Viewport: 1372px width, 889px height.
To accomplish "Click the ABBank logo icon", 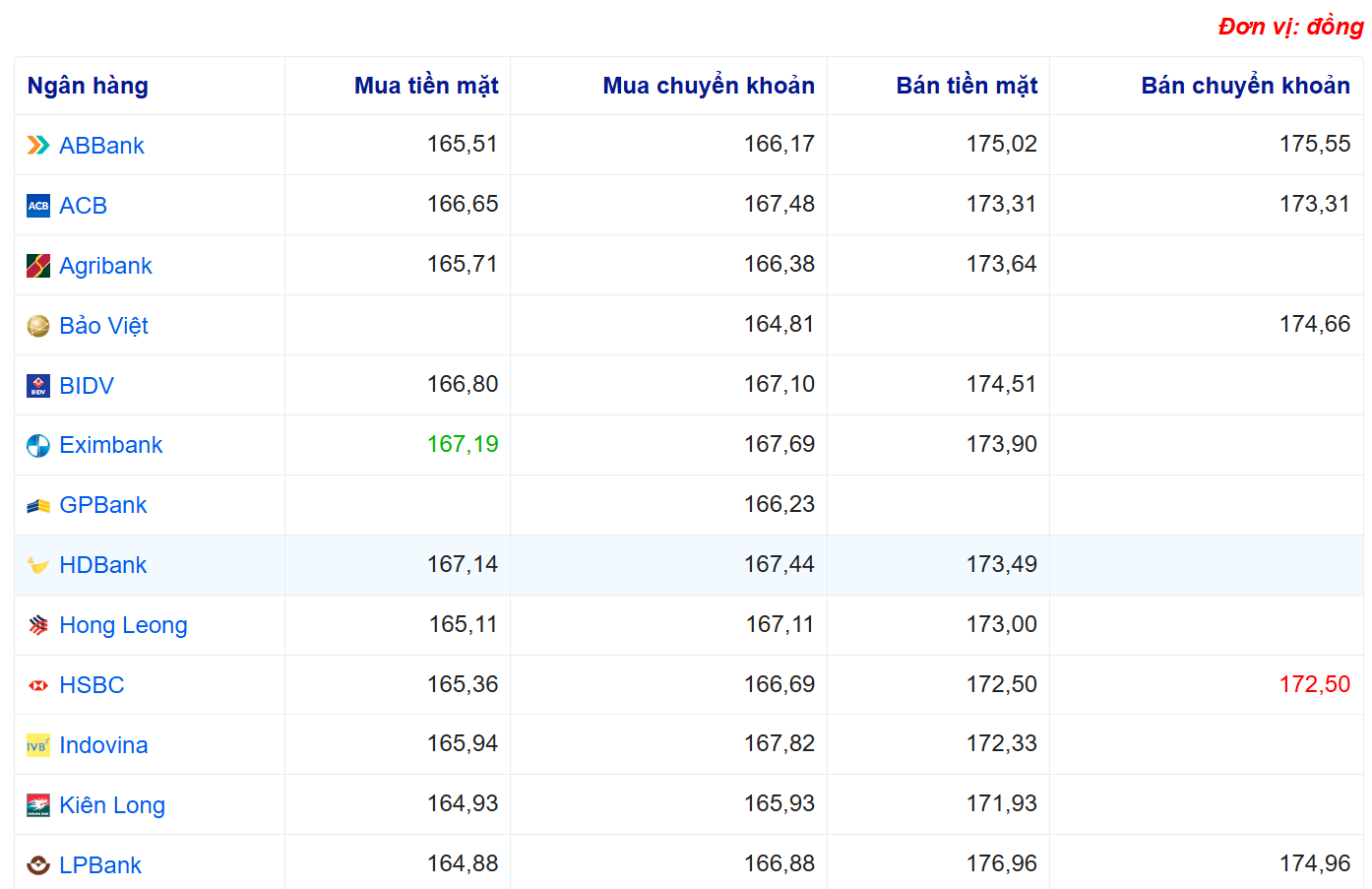I will (37, 146).
